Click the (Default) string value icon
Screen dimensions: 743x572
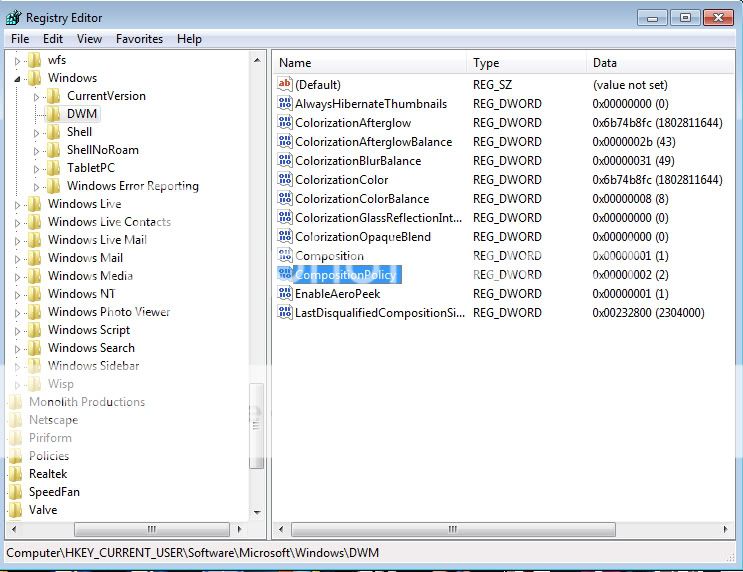284,85
